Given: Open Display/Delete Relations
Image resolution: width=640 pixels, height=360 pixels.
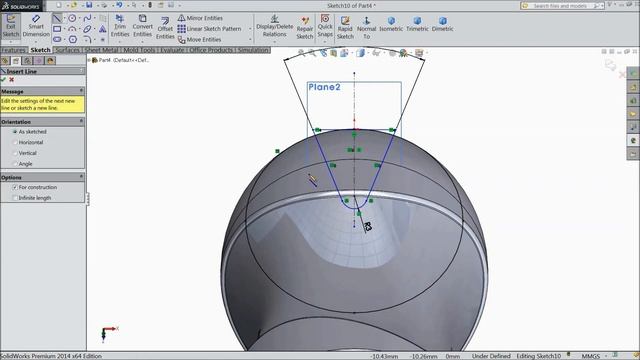Looking at the screenshot, I should click(x=274, y=26).
